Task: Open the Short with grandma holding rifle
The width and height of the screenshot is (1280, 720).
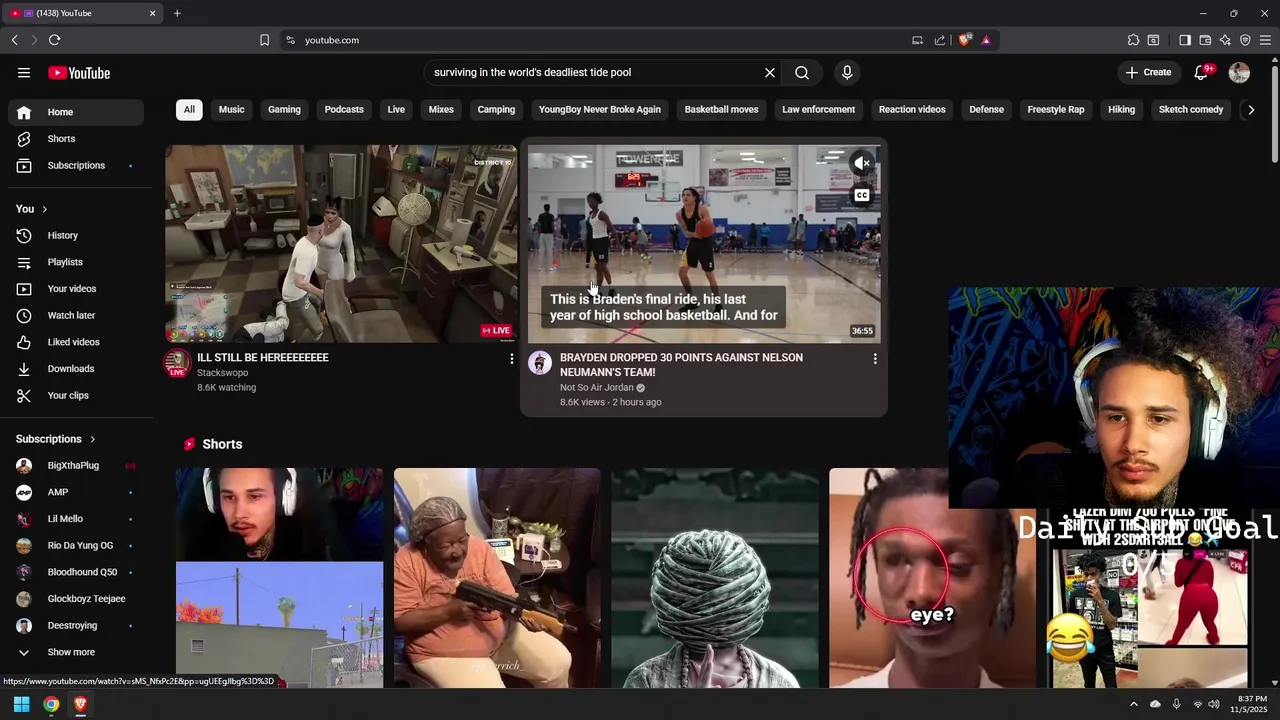Action: point(497,578)
